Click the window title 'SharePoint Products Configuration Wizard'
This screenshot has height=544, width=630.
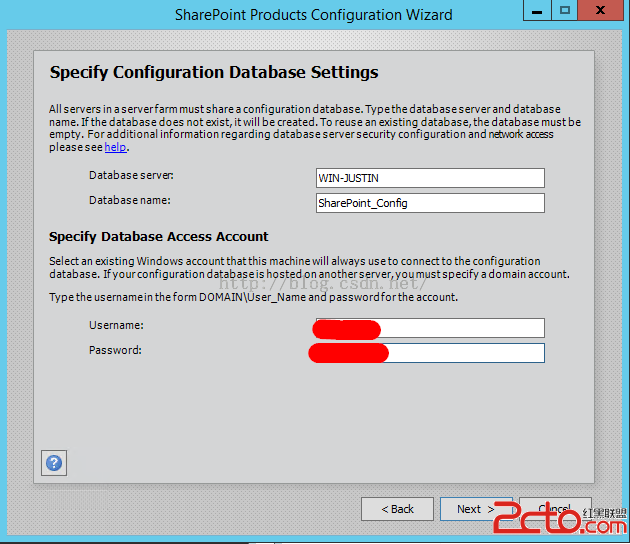tap(313, 15)
